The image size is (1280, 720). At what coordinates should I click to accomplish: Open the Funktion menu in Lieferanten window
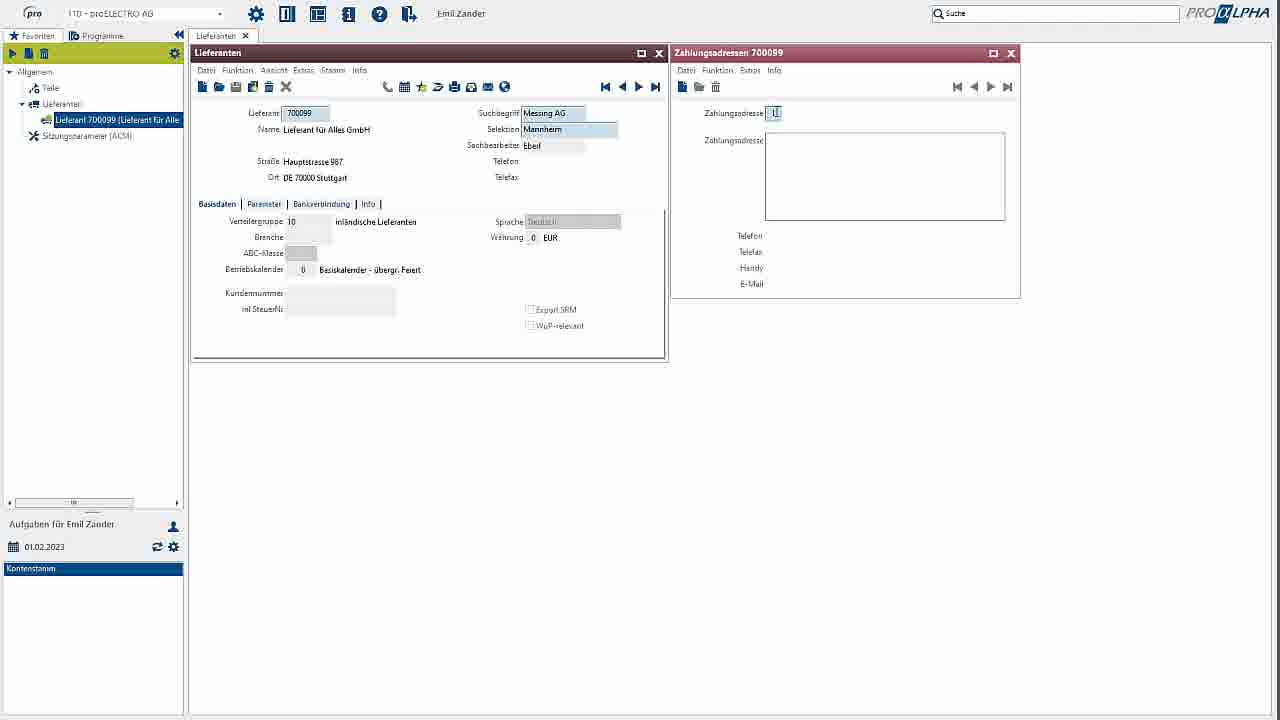pos(238,71)
